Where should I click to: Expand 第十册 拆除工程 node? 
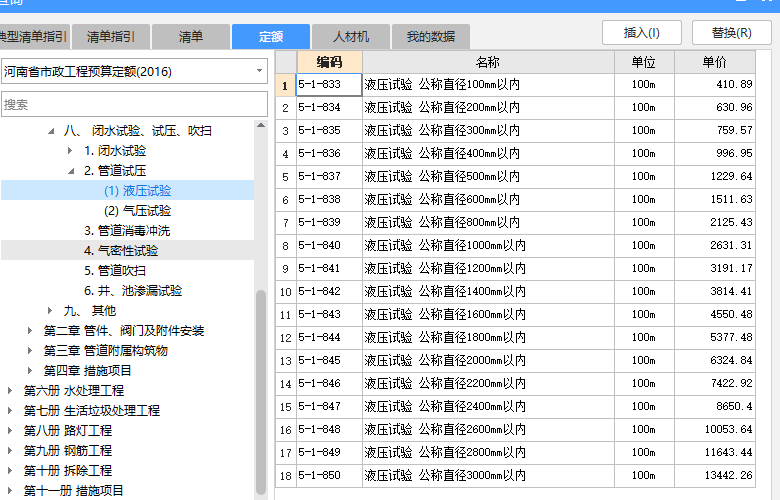pos(10,470)
